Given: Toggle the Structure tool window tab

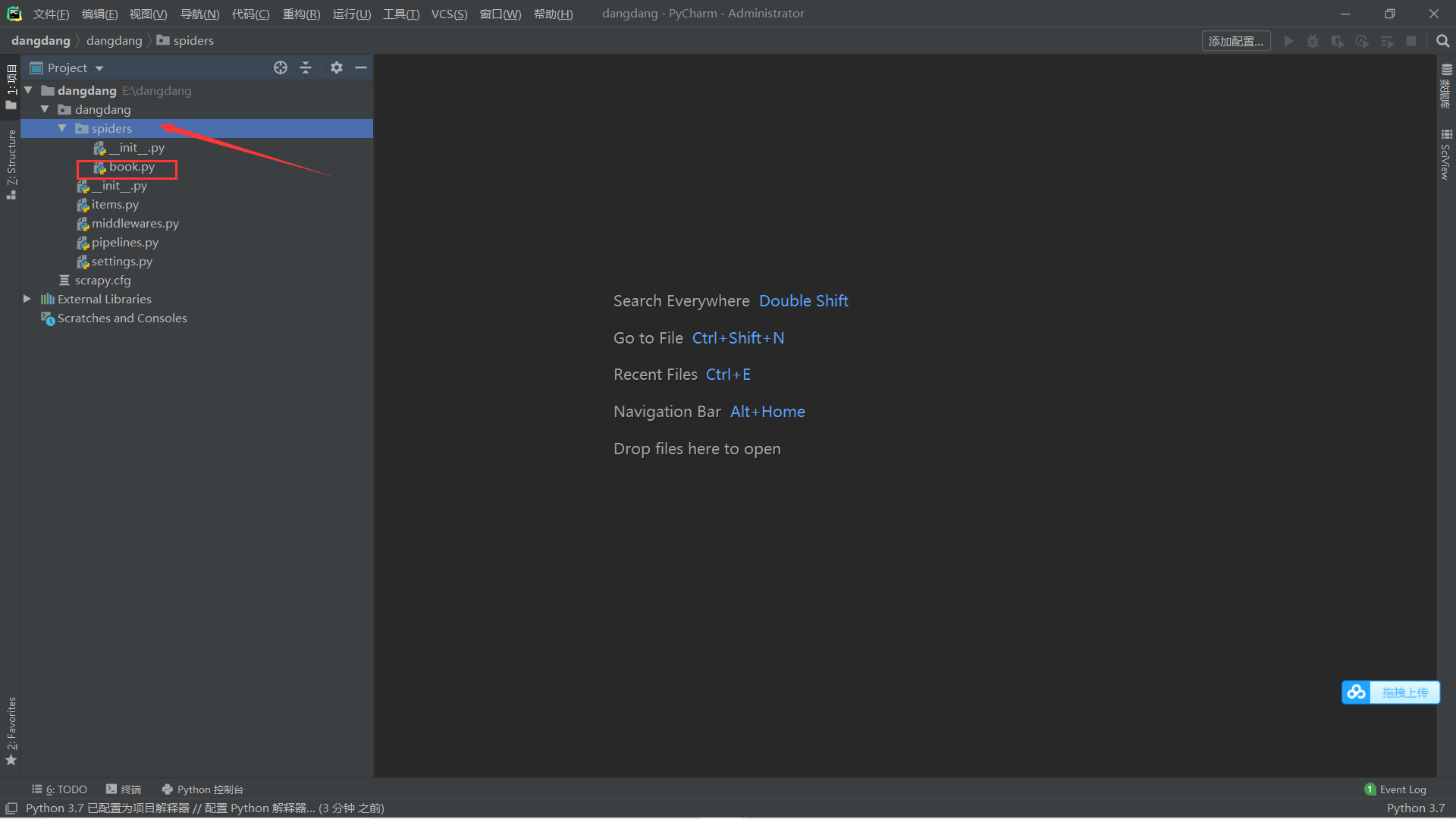Looking at the screenshot, I should (x=11, y=163).
